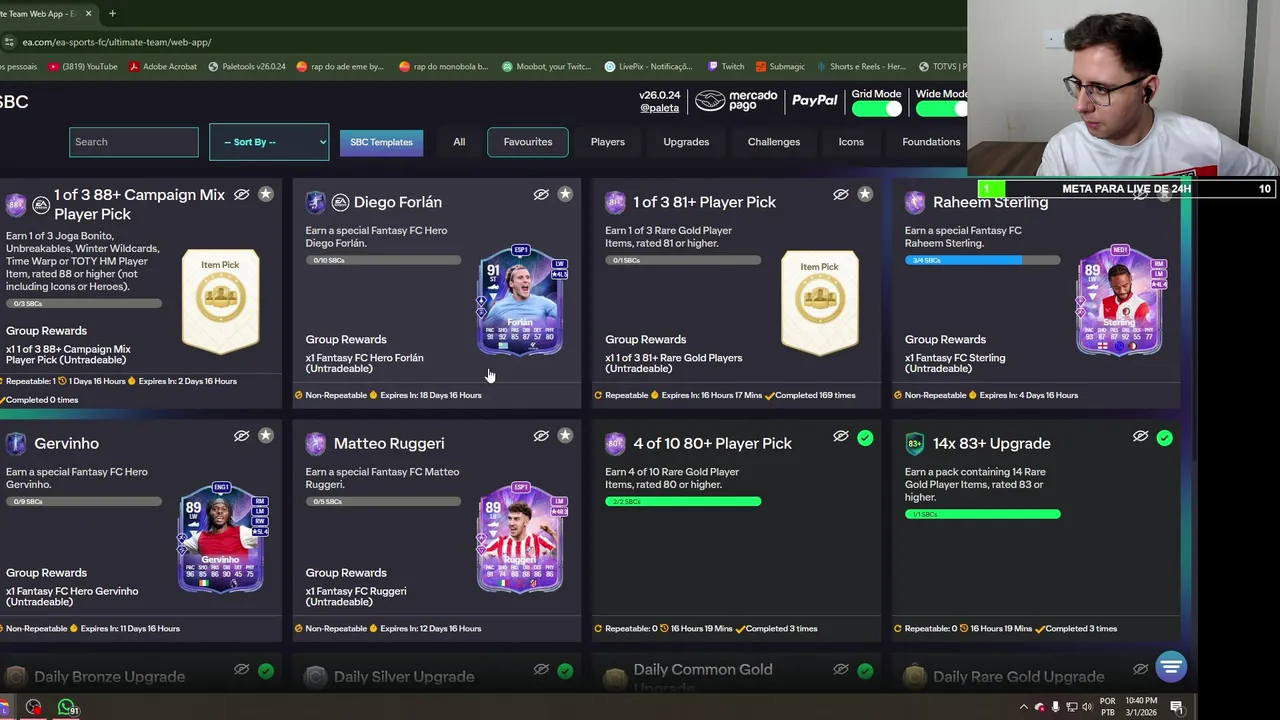The width and height of the screenshot is (1280, 720).
Task: Select the Icons filter tab
Action: coord(851,142)
